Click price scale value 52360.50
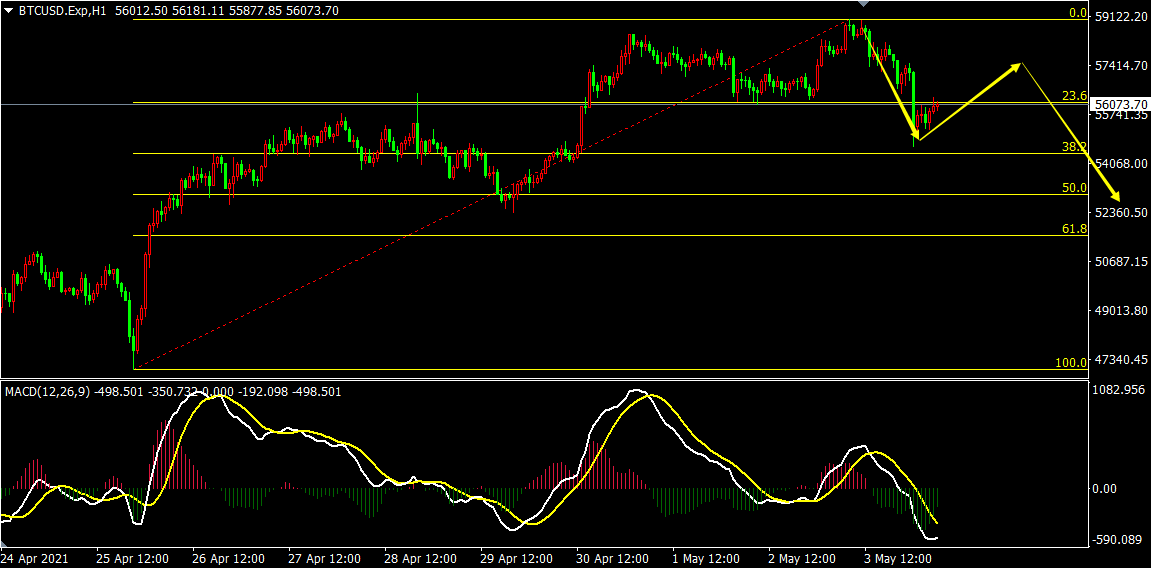The height and width of the screenshot is (568, 1151). (x=1120, y=213)
